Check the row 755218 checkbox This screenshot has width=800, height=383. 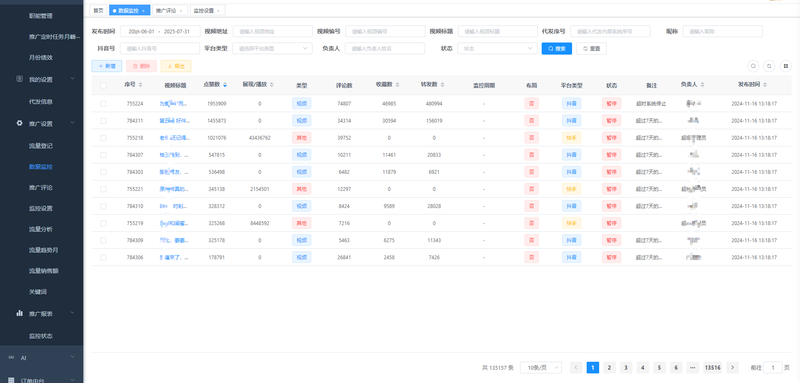(103, 138)
